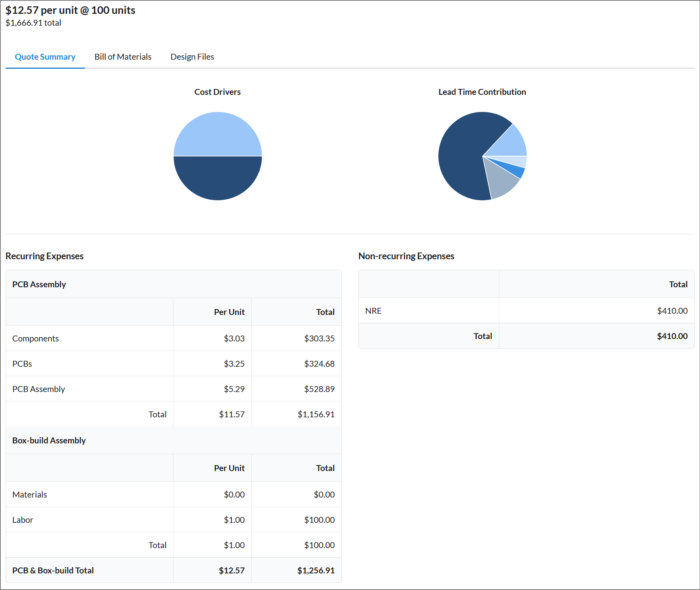The width and height of the screenshot is (700, 590).
Task: Click the PCB & Box-build Total label
Action: 53,570
